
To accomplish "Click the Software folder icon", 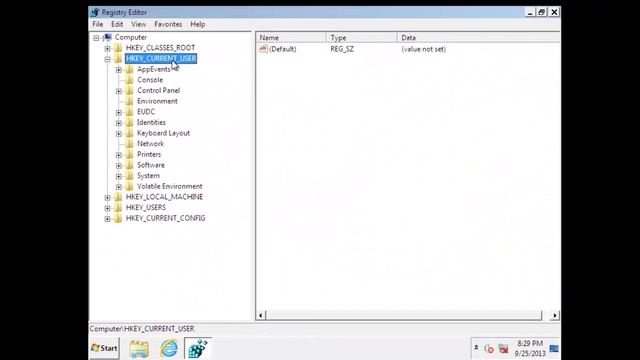I will click(x=130, y=165).
